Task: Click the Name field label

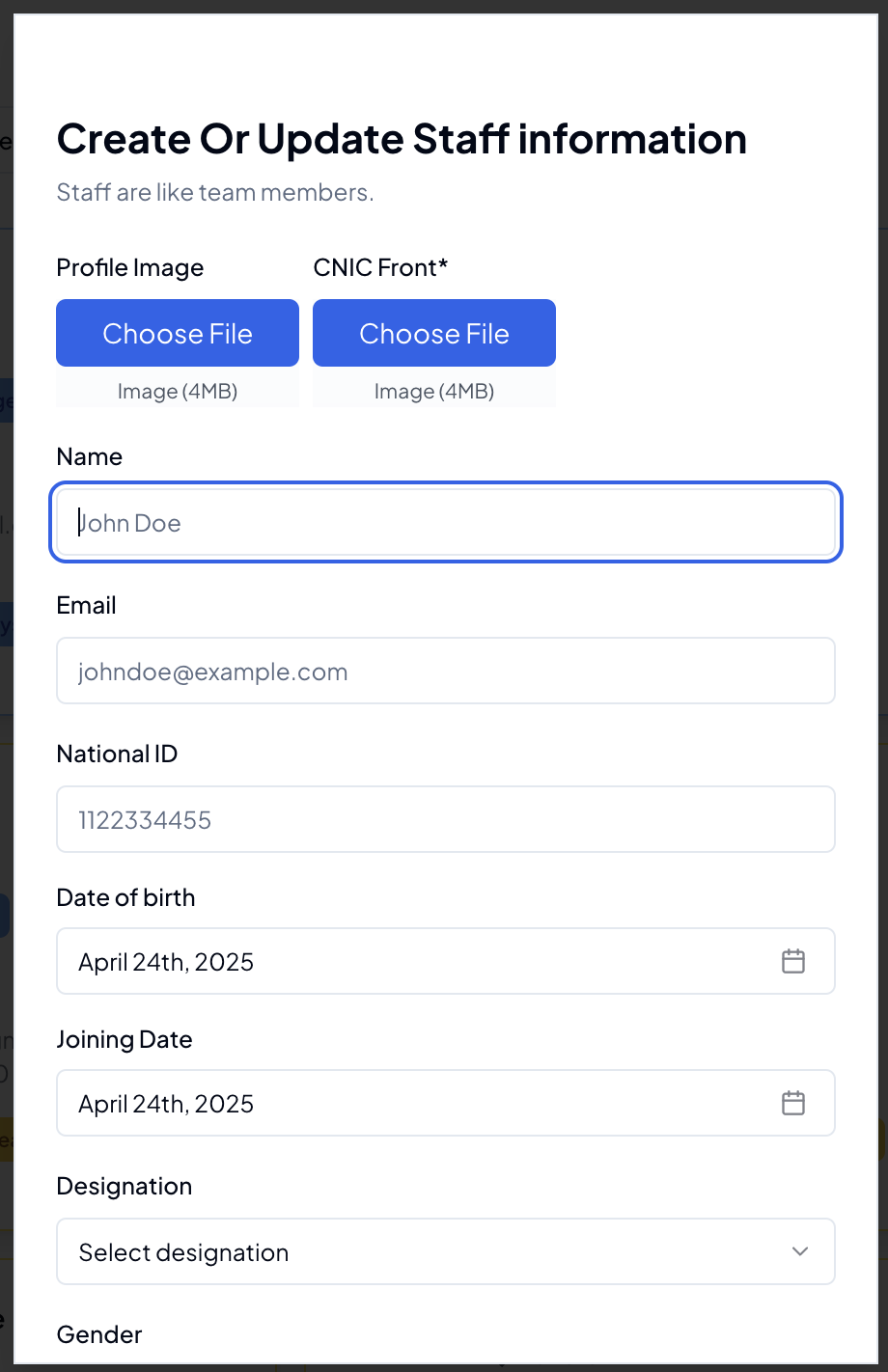Action: click(x=90, y=456)
